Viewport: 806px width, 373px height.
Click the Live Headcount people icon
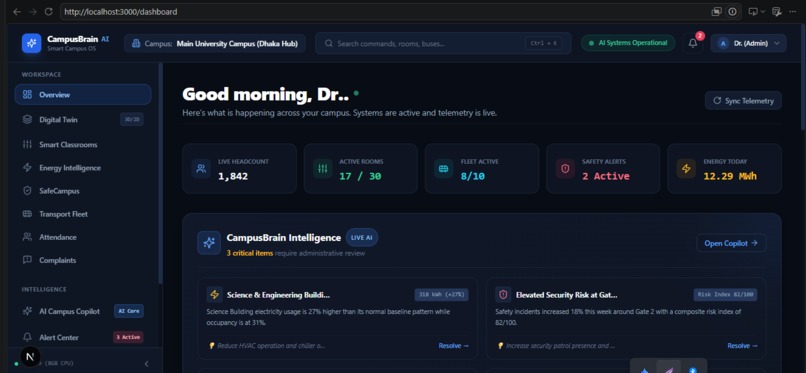click(x=201, y=169)
